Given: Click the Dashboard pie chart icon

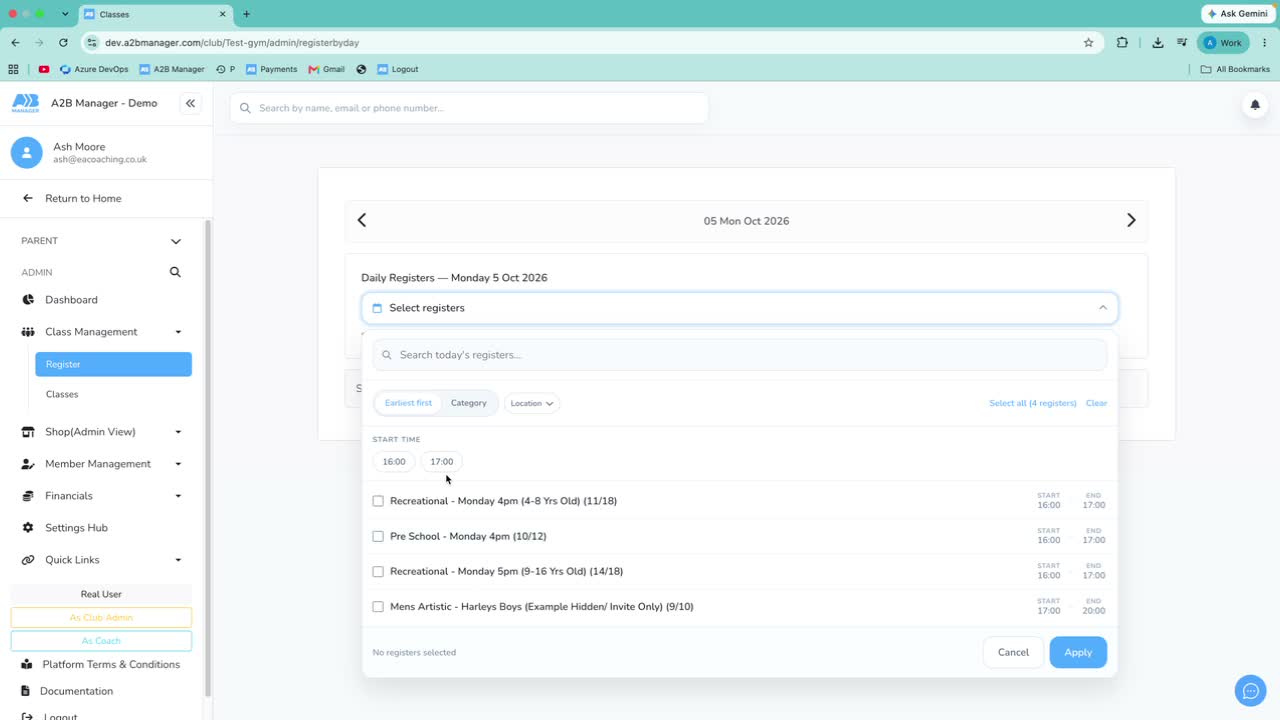Looking at the screenshot, I should point(28,300).
